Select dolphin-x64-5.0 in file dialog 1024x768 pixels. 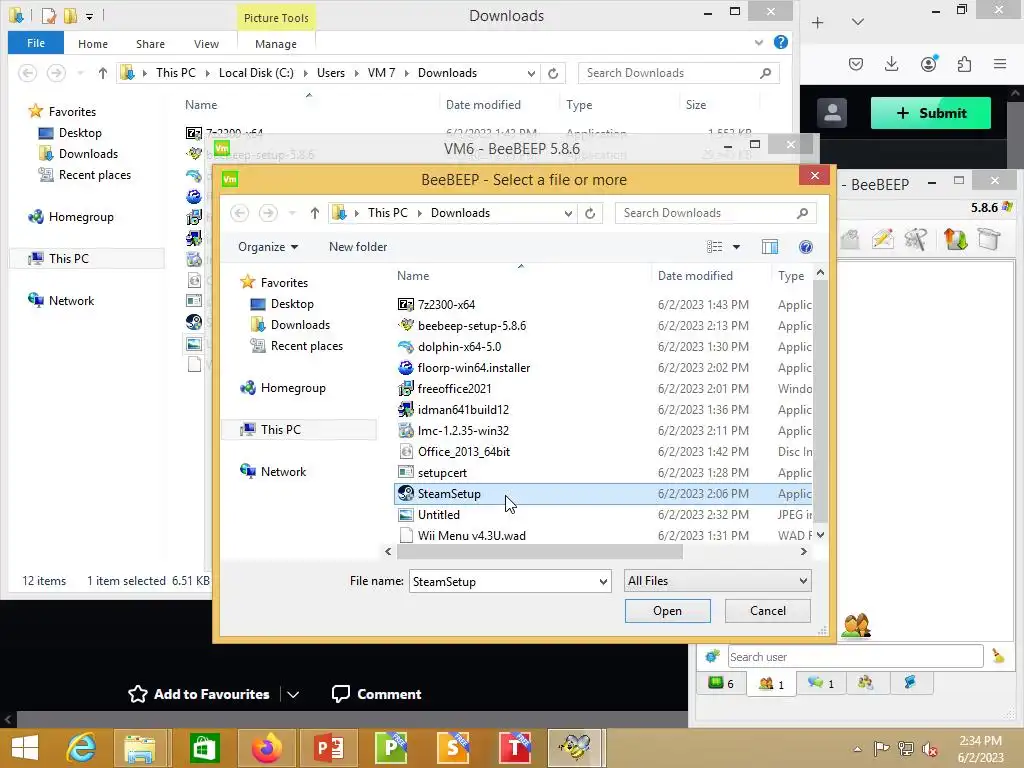pyautogui.click(x=459, y=346)
